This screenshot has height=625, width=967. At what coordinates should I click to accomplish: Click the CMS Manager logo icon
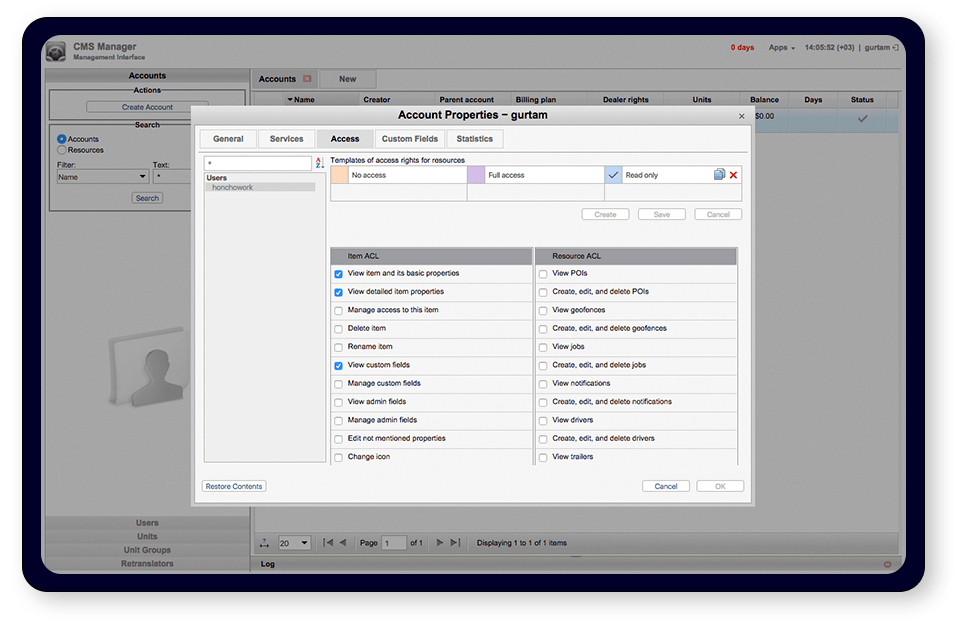[x=56, y=52]
